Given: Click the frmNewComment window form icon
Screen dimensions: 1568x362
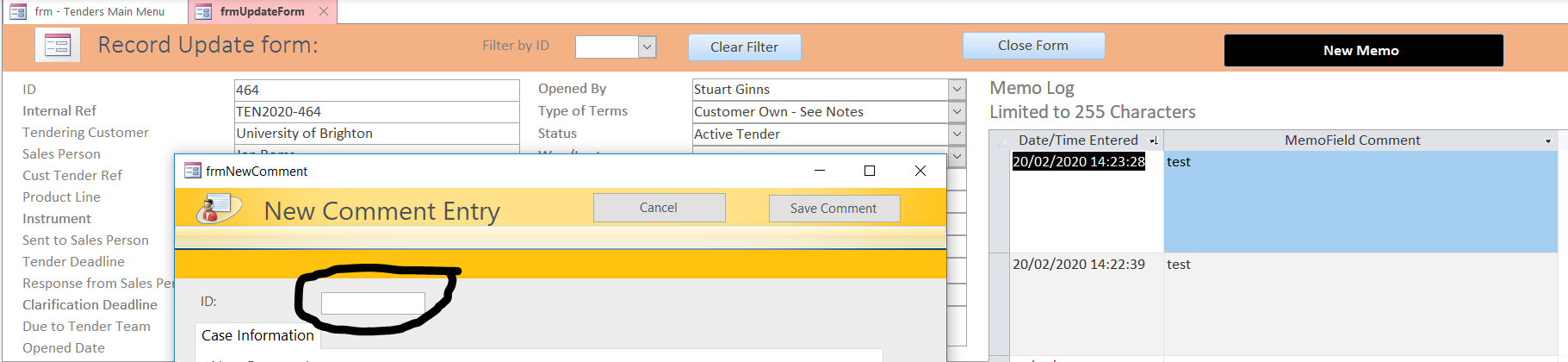Looking at the screenshot, I should (193, 171).
